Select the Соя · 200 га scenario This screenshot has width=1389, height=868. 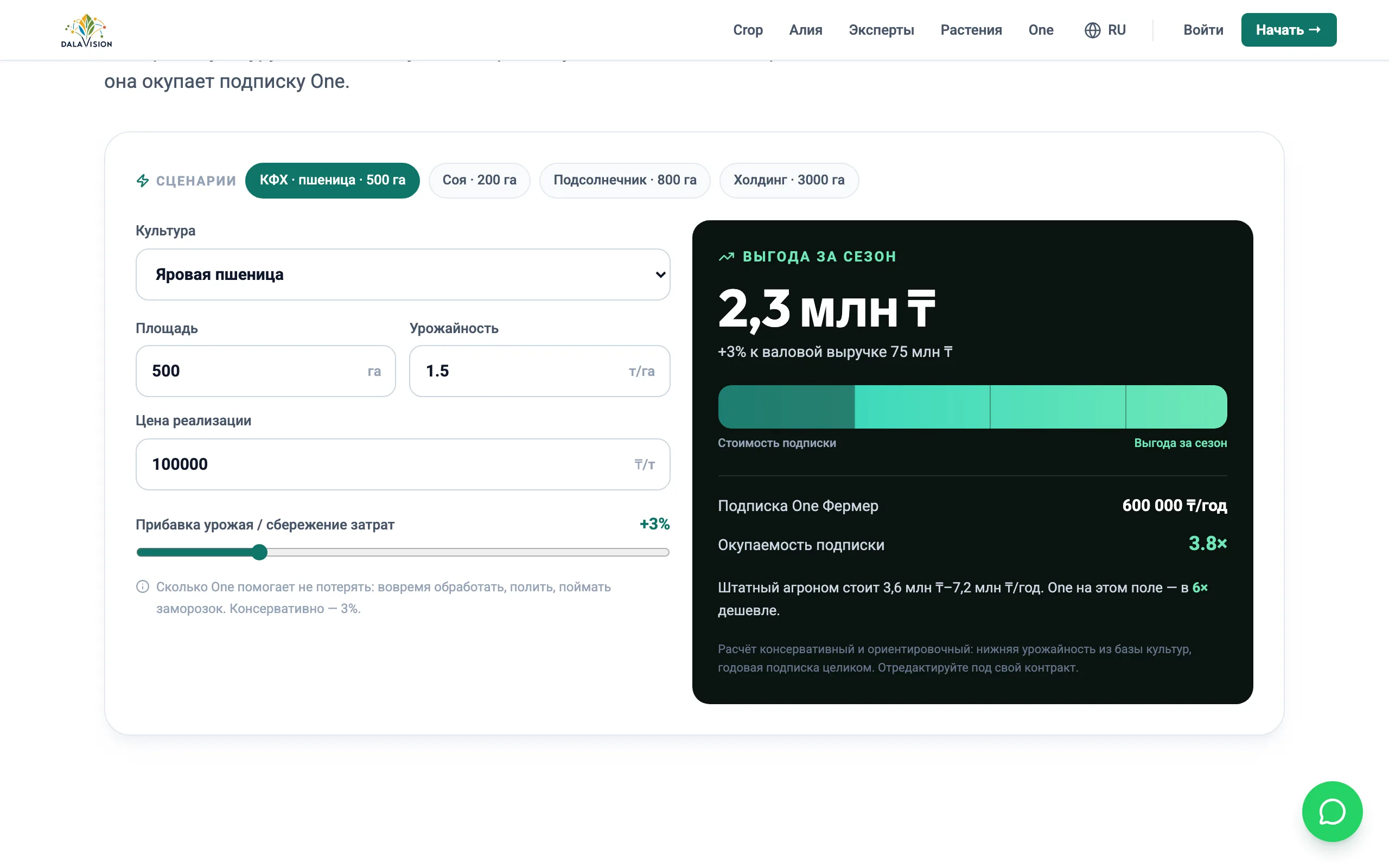(x=479, y=180)
